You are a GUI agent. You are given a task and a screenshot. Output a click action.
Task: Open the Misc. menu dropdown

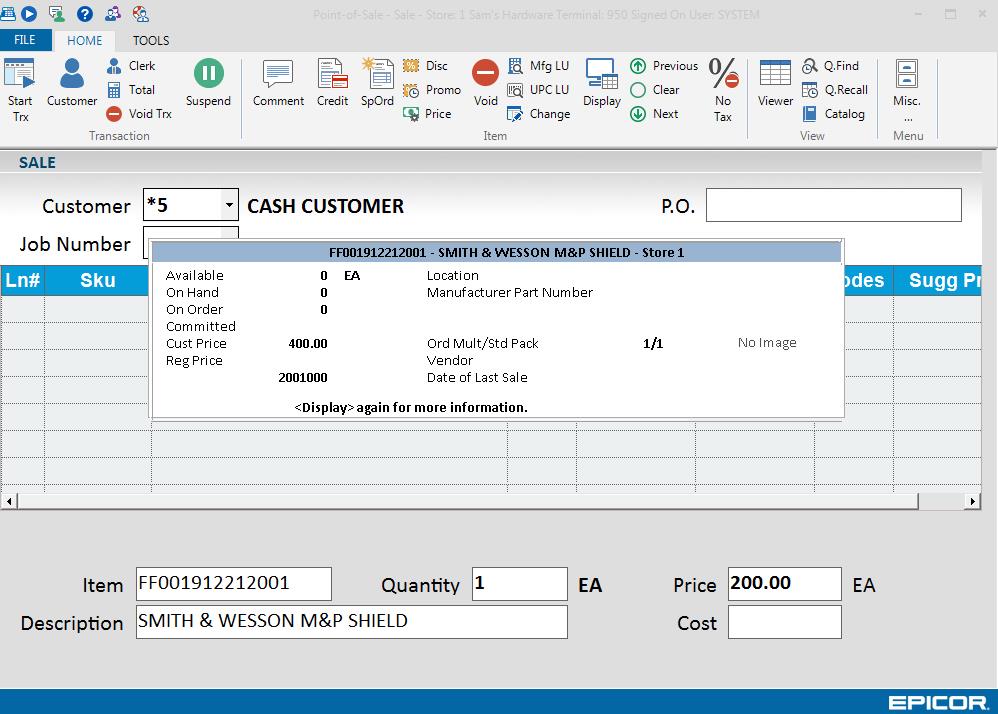(x=907, y=88)
